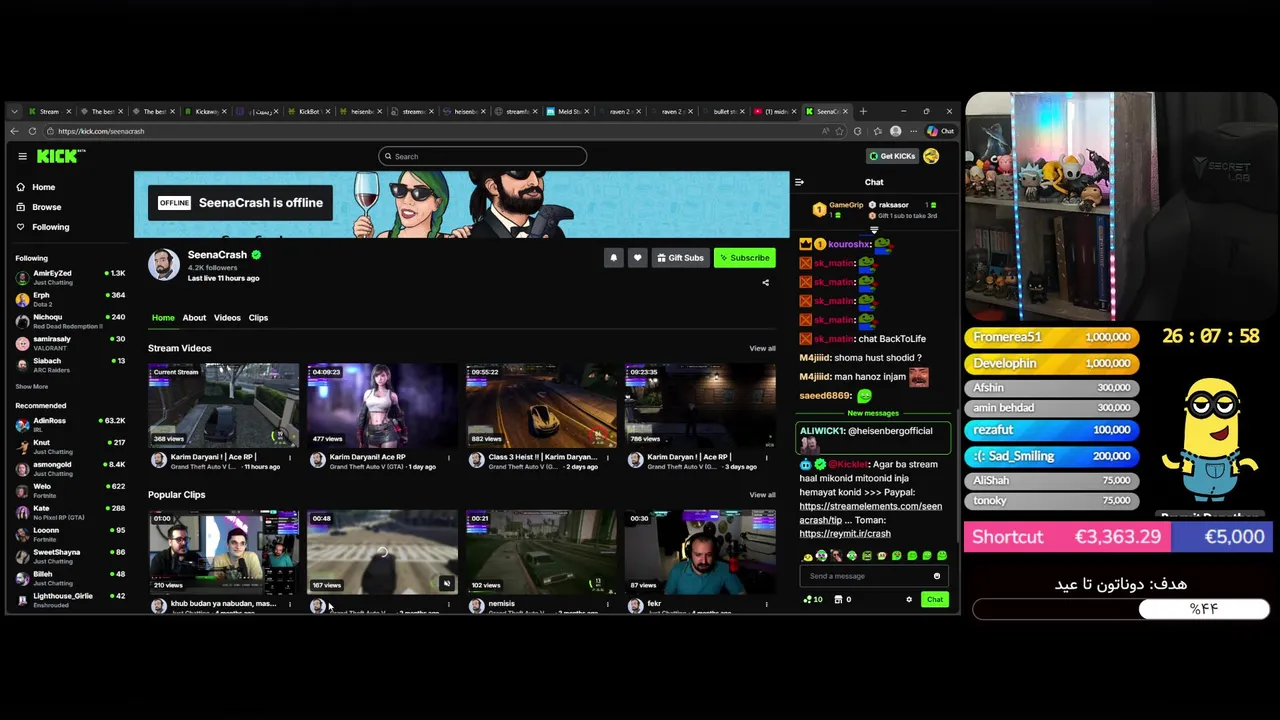Open AmirEyZed channel in Following list

(70, 277)
